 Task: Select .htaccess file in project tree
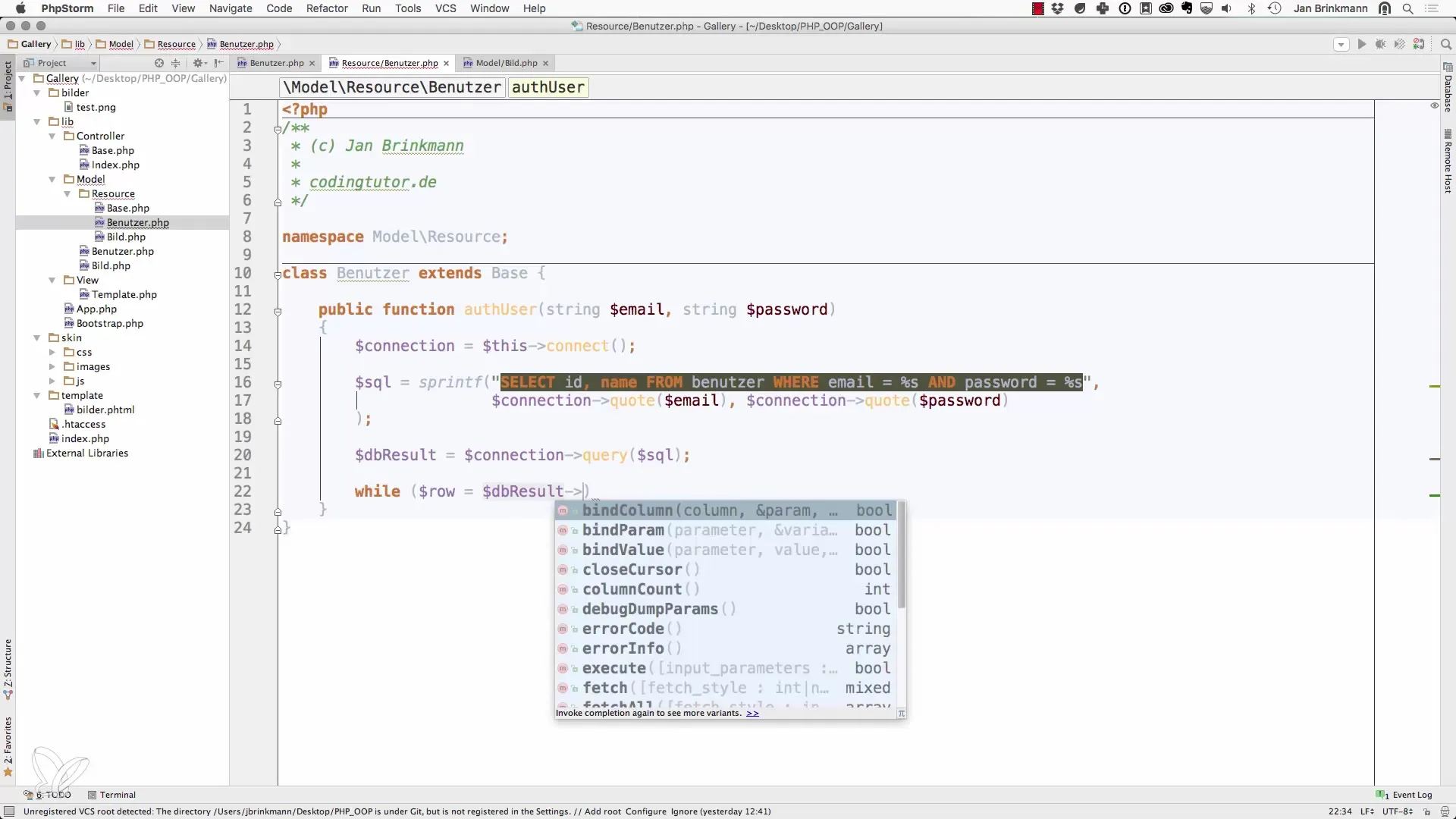[x=83, y=424]
